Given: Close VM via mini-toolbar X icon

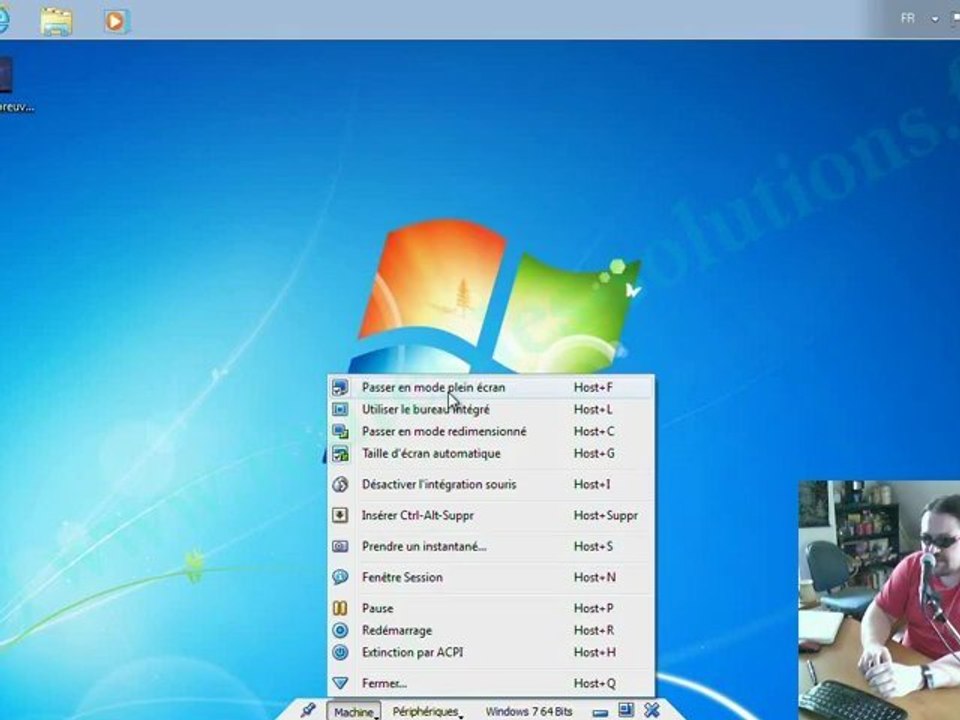Looking at the screenshot, I should (x=651, y=710).
